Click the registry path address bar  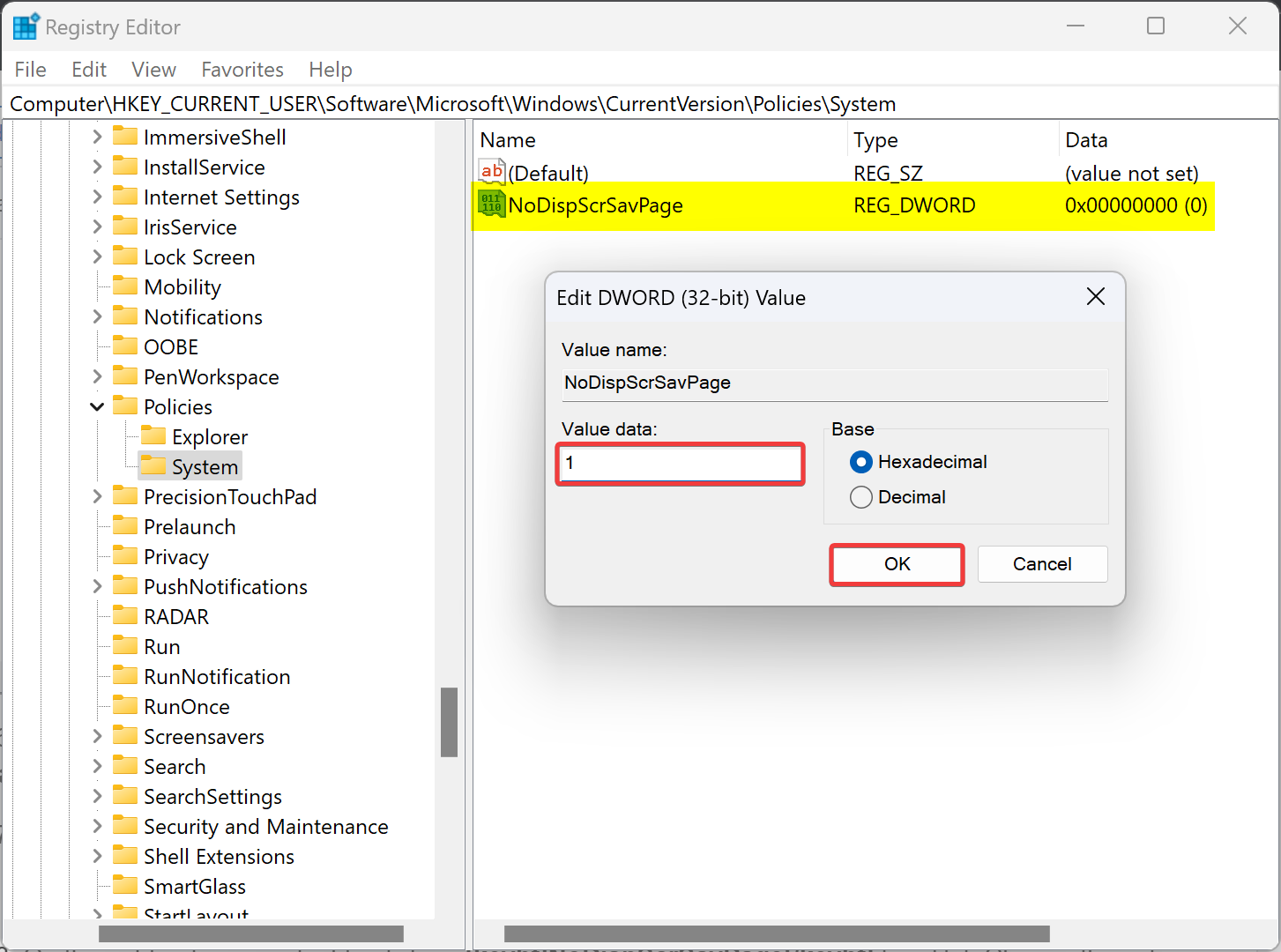(640, 104)
